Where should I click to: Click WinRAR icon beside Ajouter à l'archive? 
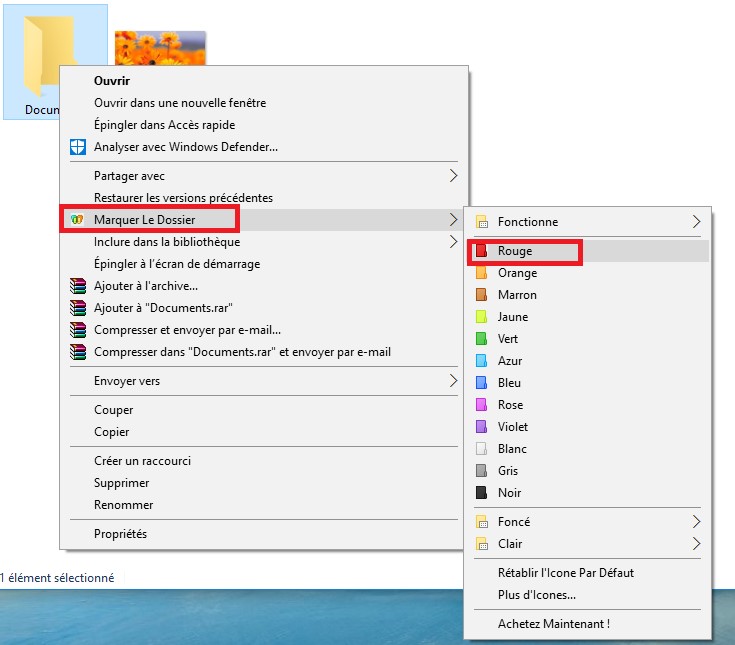coord(78,286)
